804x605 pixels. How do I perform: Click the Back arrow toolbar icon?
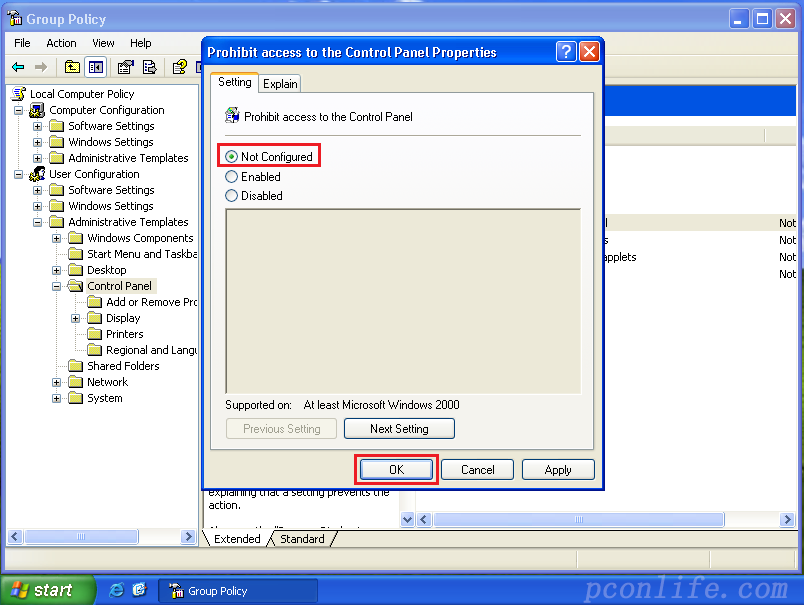point(18,67)
